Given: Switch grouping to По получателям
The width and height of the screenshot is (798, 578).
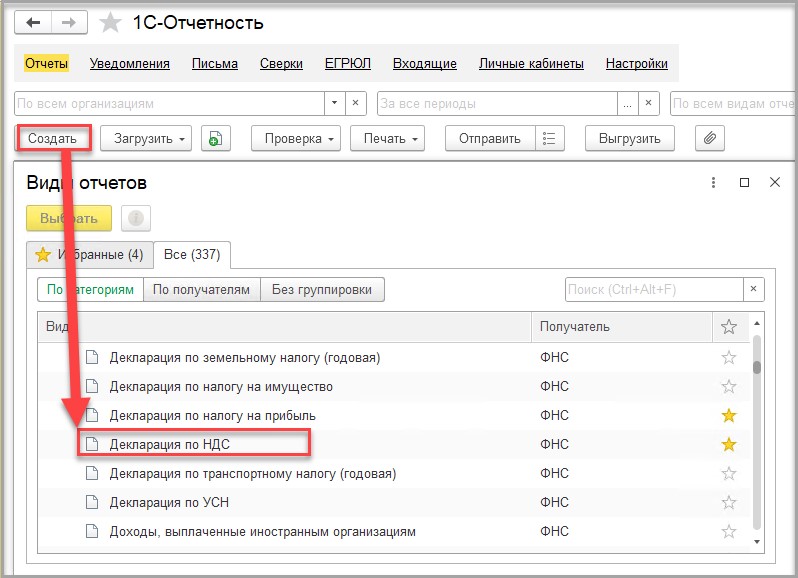Looking at the screenshot, I should (x=202, y=290).
